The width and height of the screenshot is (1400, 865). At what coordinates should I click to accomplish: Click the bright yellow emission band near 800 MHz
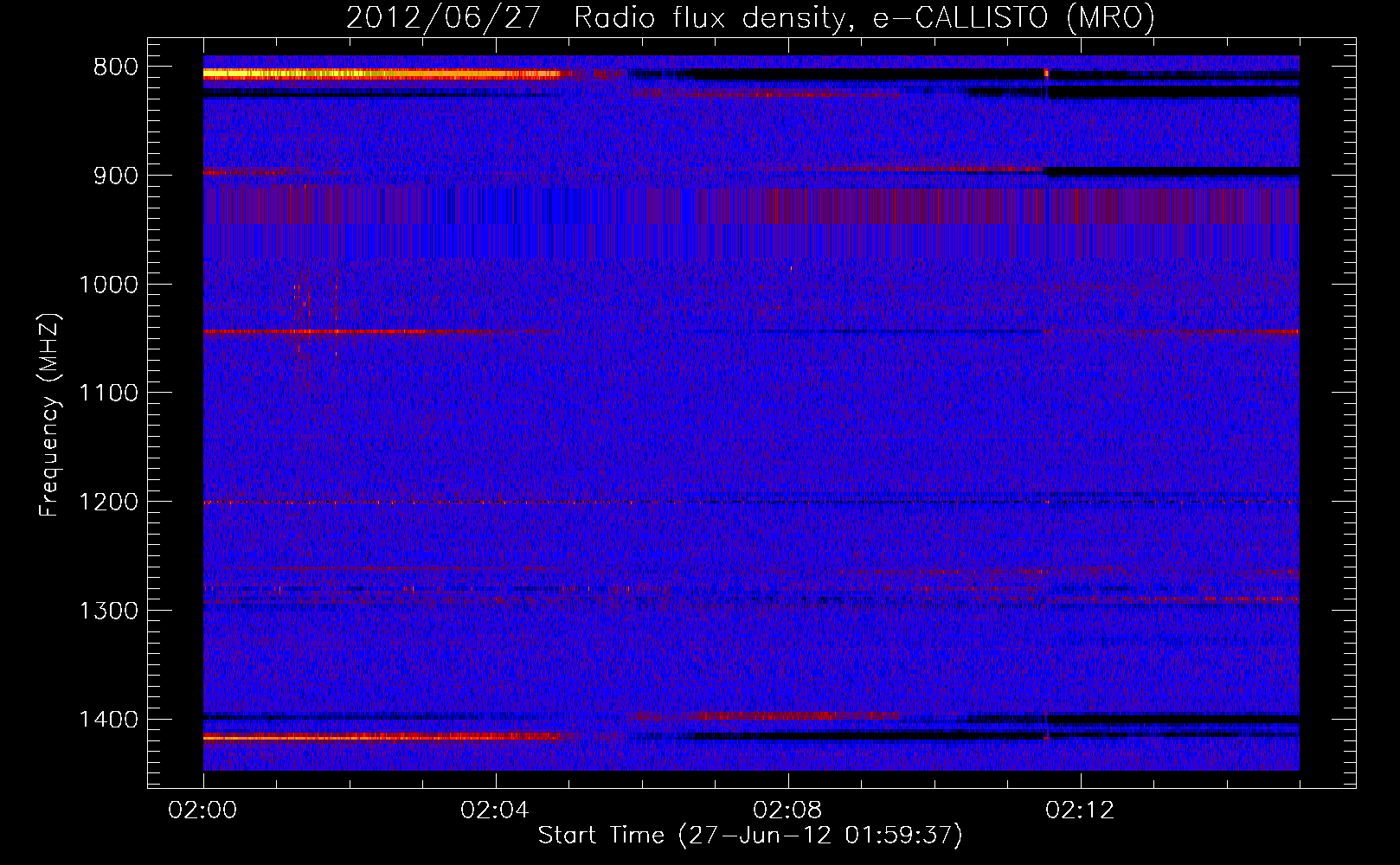coord(381,74)
